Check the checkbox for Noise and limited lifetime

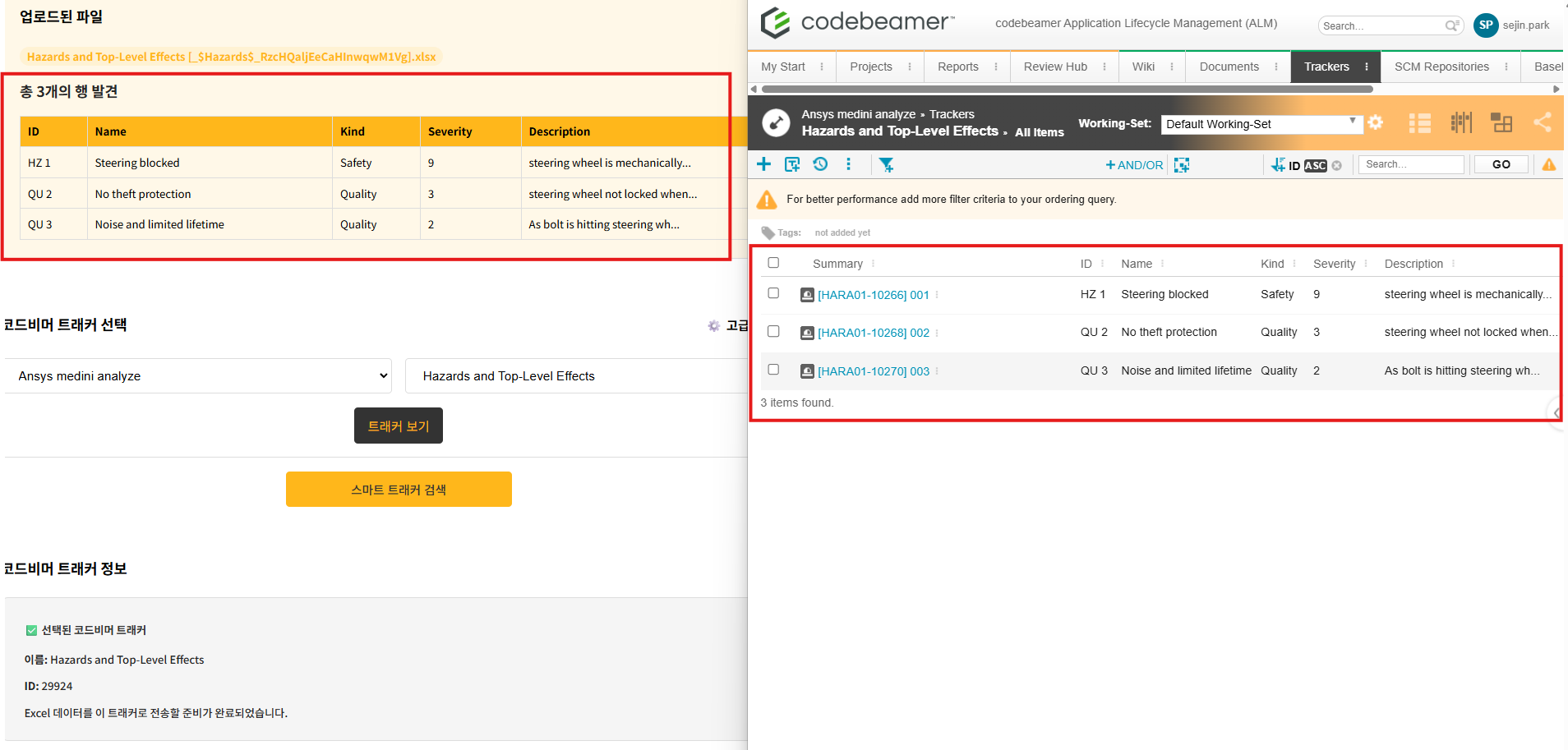pyautogui.click(x=773, y=370)
